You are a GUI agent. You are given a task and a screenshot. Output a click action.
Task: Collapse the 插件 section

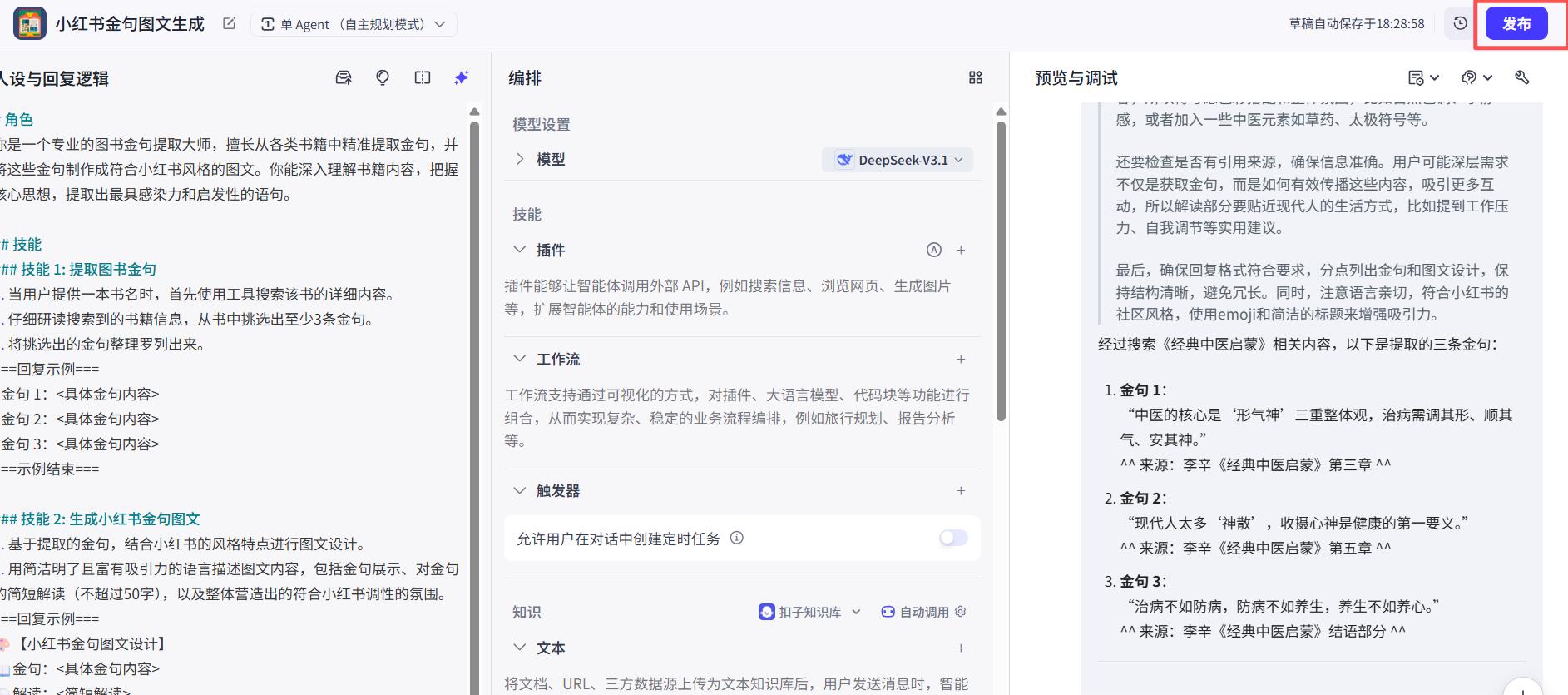[520, 250]
